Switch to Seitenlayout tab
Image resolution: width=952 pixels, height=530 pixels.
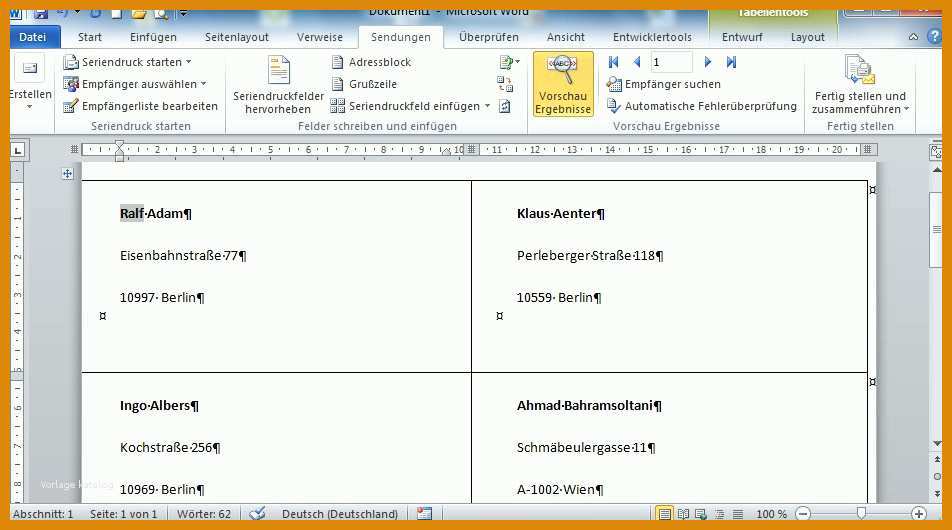point(237,37)
